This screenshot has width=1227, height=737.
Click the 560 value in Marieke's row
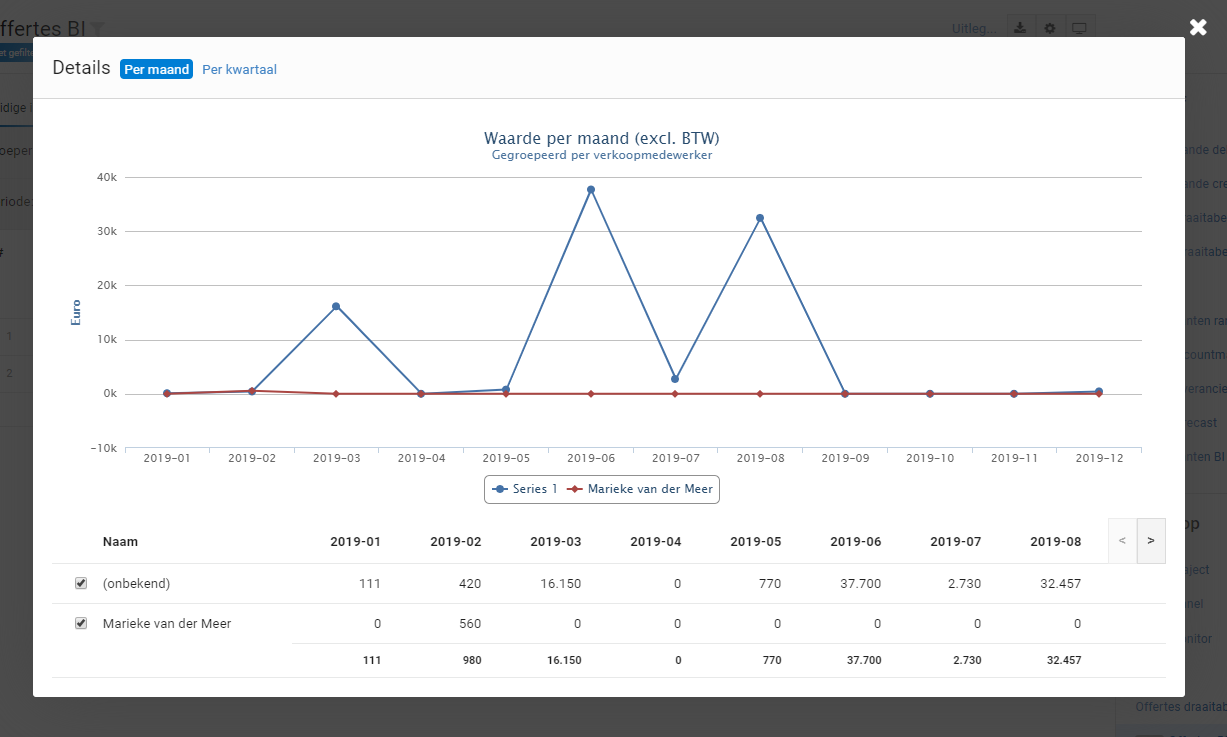coord(470,623)
